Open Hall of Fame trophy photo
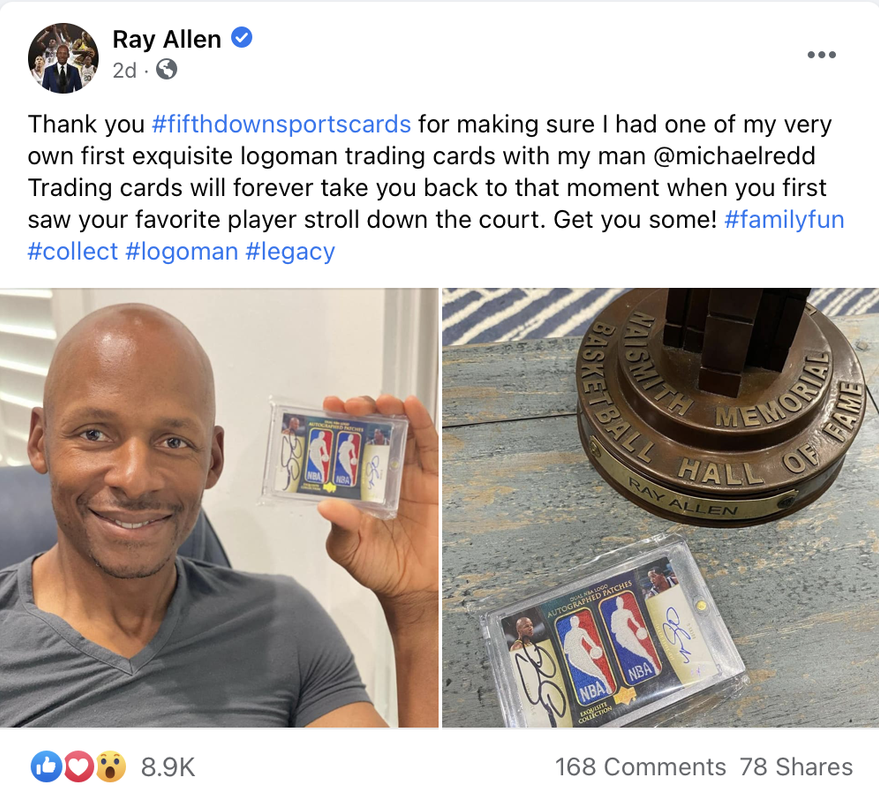 660,508
